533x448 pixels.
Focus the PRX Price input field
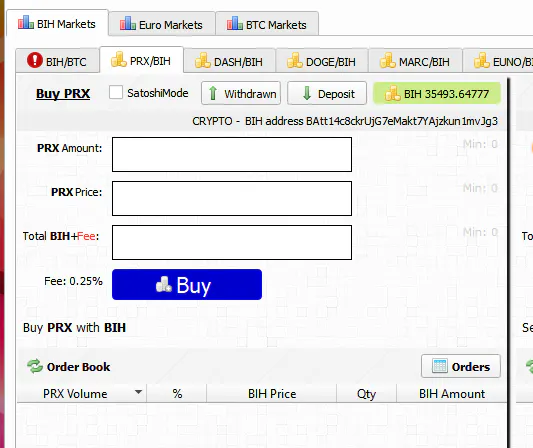pyautogui.click(x=232, y=199)
